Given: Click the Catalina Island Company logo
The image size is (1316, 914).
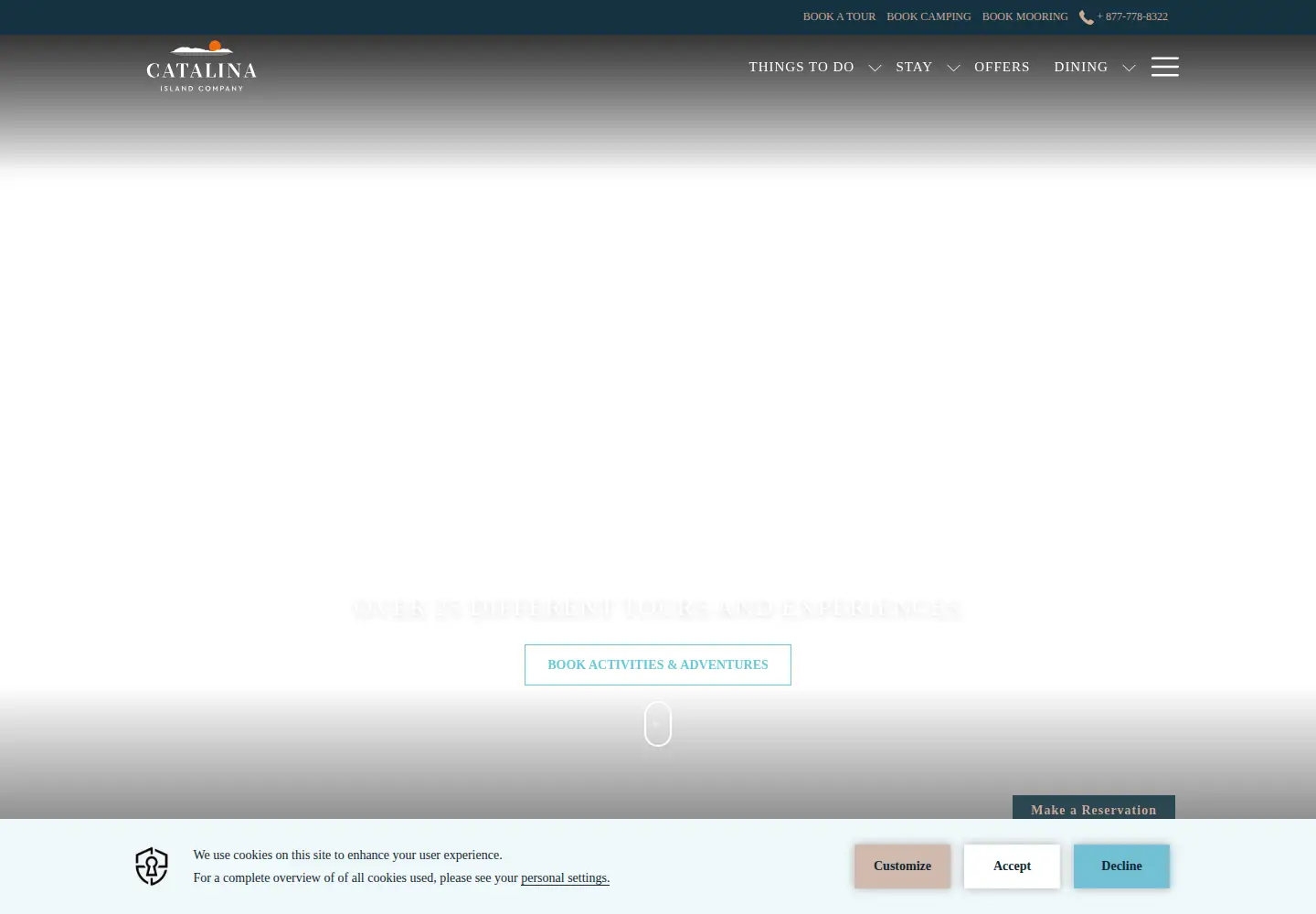Looking at the screenshot, I should [201, 66].
